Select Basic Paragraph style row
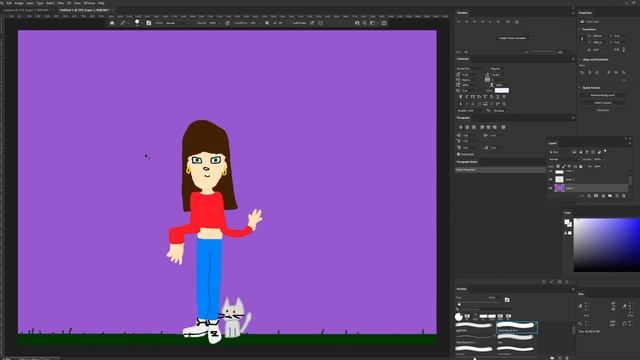The image size is (640, 360). pyautogui.click(x=500, y=169)
